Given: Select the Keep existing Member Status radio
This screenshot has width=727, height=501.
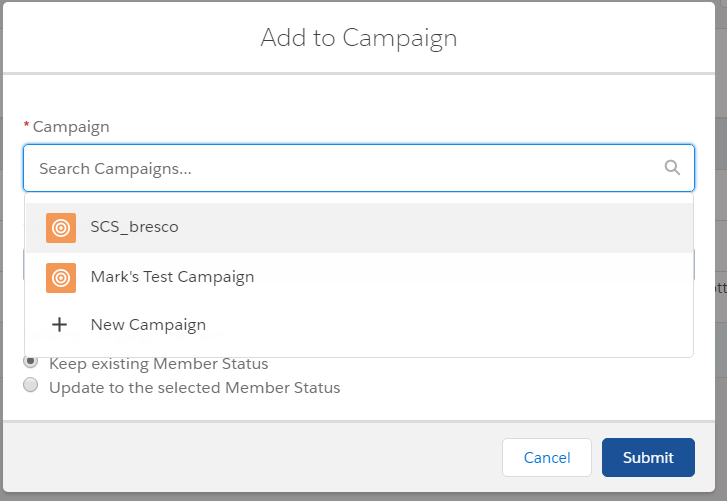Looking at the screenshot, I should click(x=31, y=361).
